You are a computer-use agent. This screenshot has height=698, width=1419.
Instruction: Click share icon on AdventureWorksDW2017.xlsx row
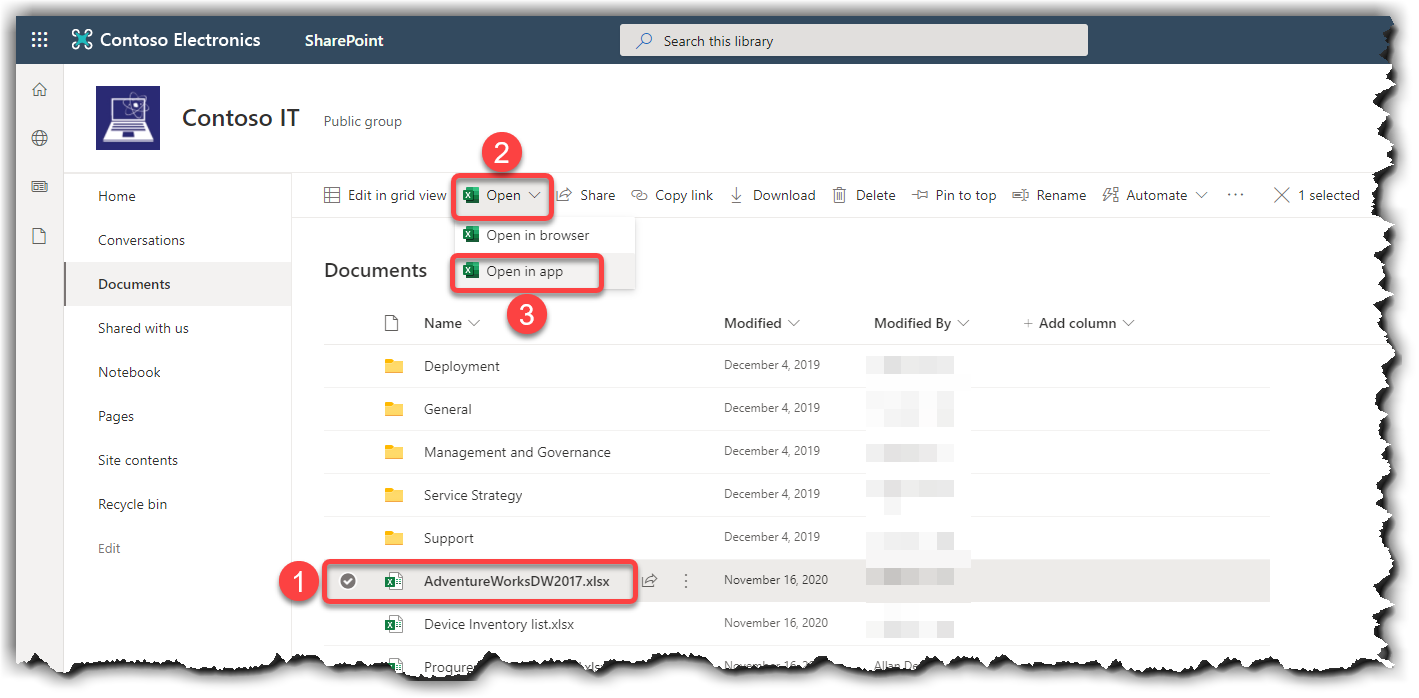point(649,581)
